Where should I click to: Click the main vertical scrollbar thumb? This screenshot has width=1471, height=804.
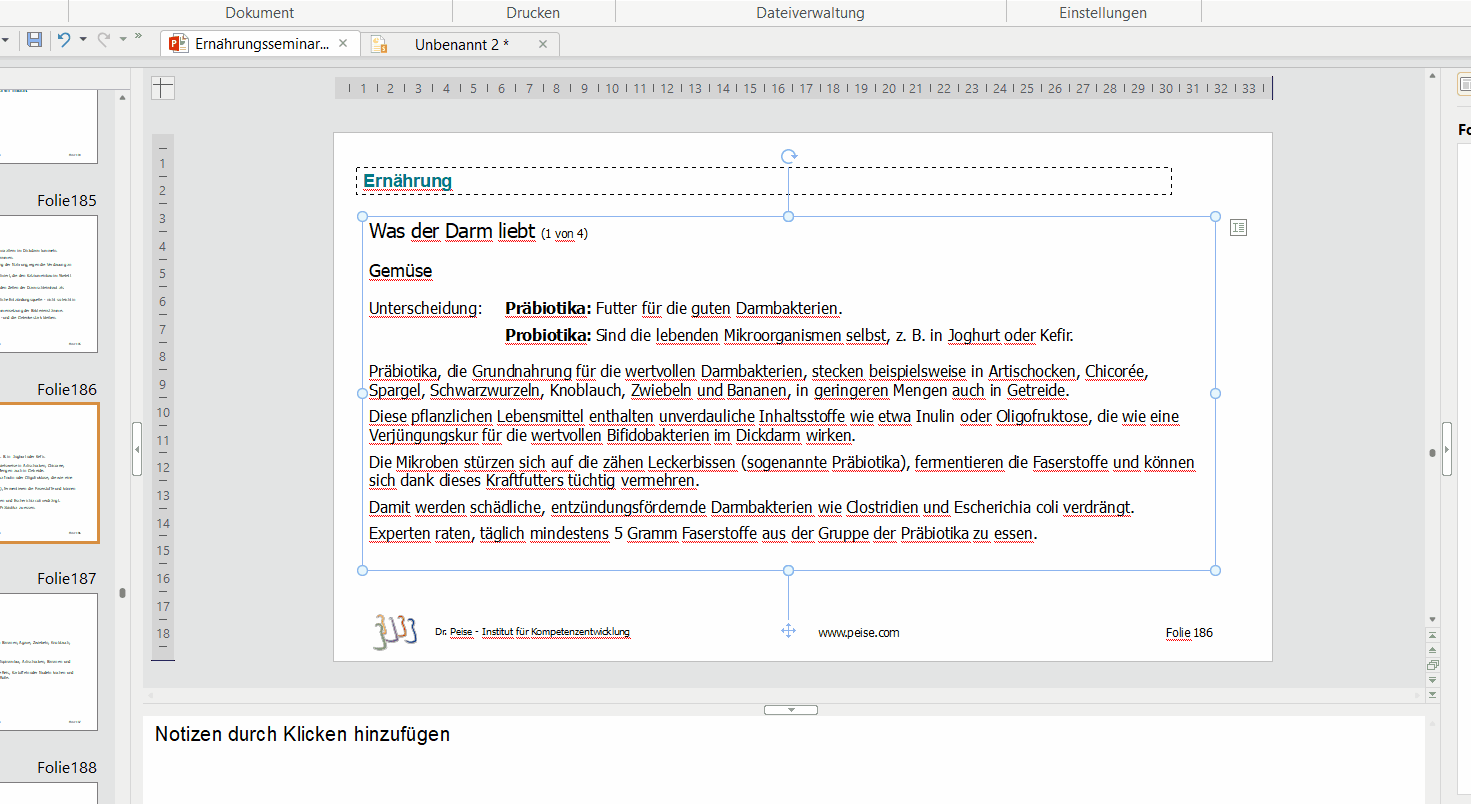(1432, 453)
